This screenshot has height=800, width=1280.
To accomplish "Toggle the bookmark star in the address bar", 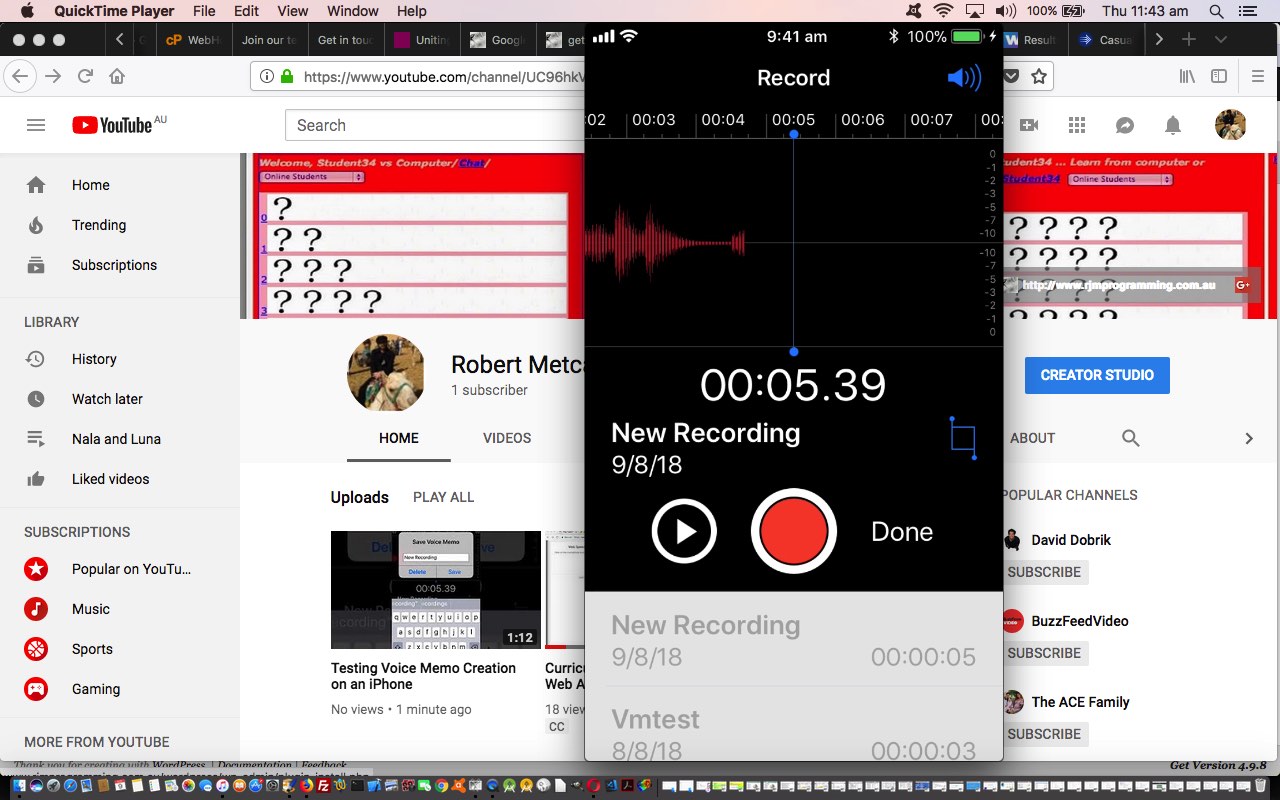I will [x=1039, y=75].
